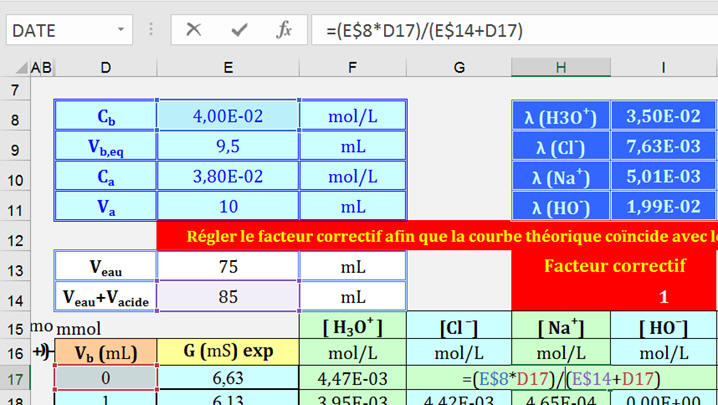Open Insert Function via the fx icon
The width and height of the screenshot is (718, 405).
click(284, 30)
